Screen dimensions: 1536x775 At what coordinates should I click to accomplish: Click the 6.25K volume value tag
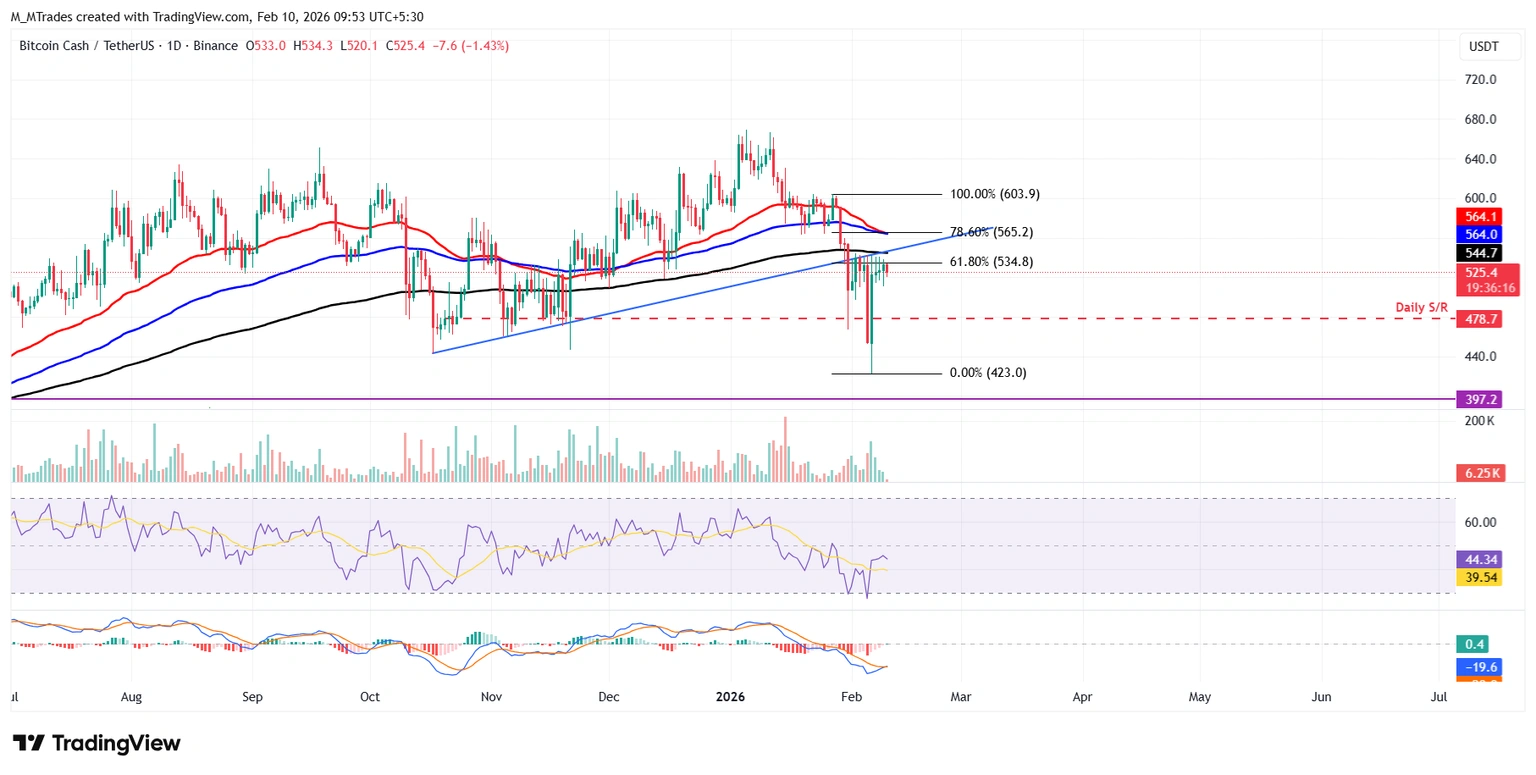pyautogui.click(x=1480, y=472)
